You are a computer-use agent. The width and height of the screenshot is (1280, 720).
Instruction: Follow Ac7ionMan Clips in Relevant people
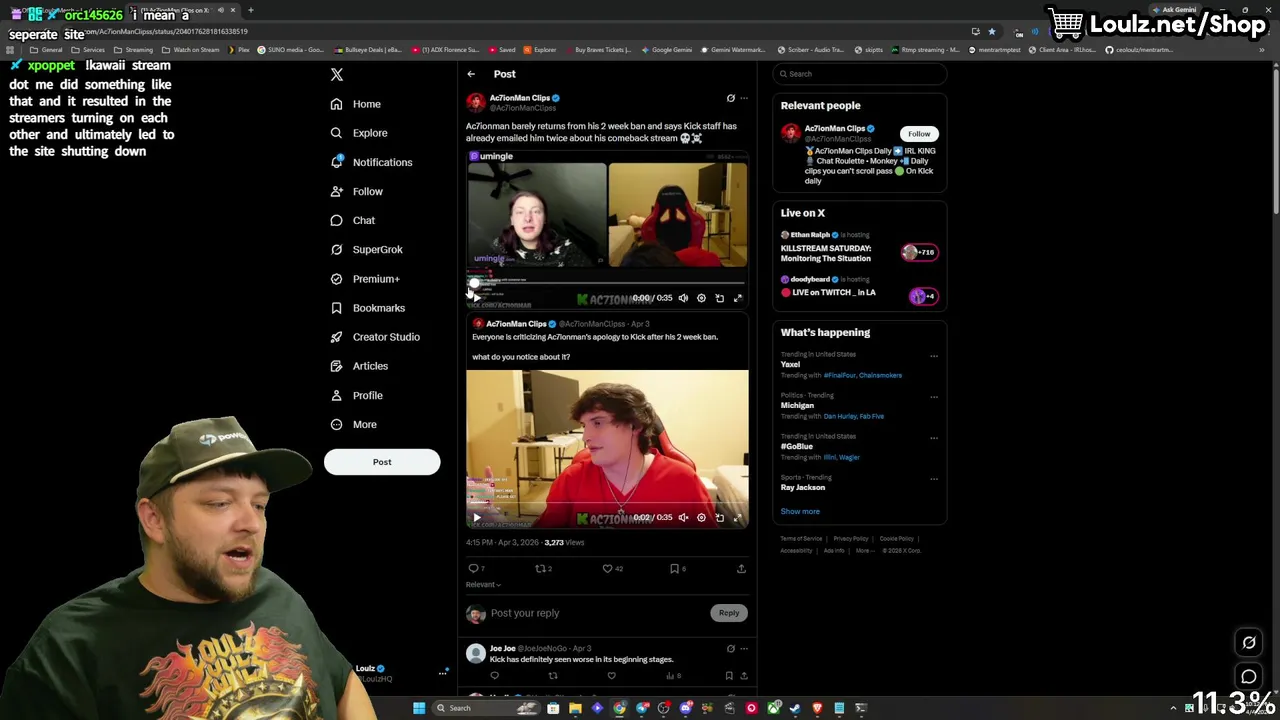(x=919, y=133)
